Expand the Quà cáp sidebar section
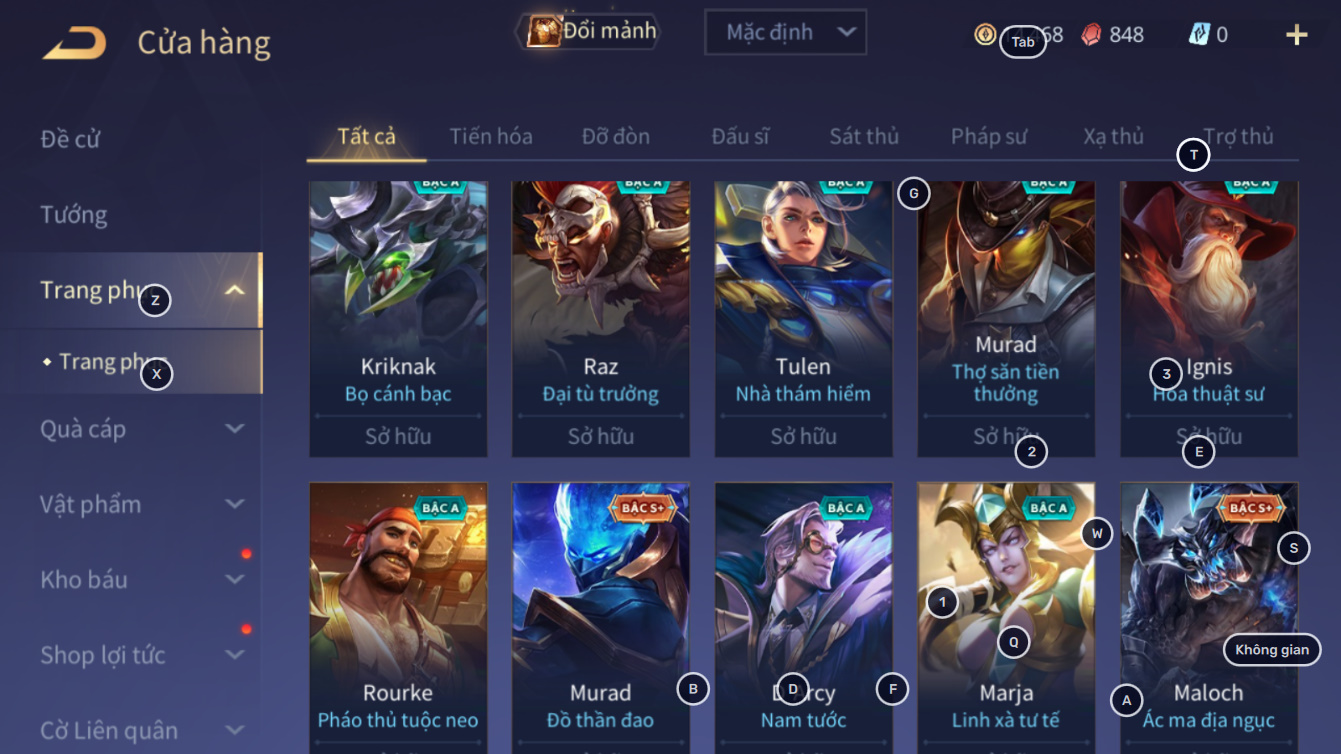 click(x=235, y=429)
